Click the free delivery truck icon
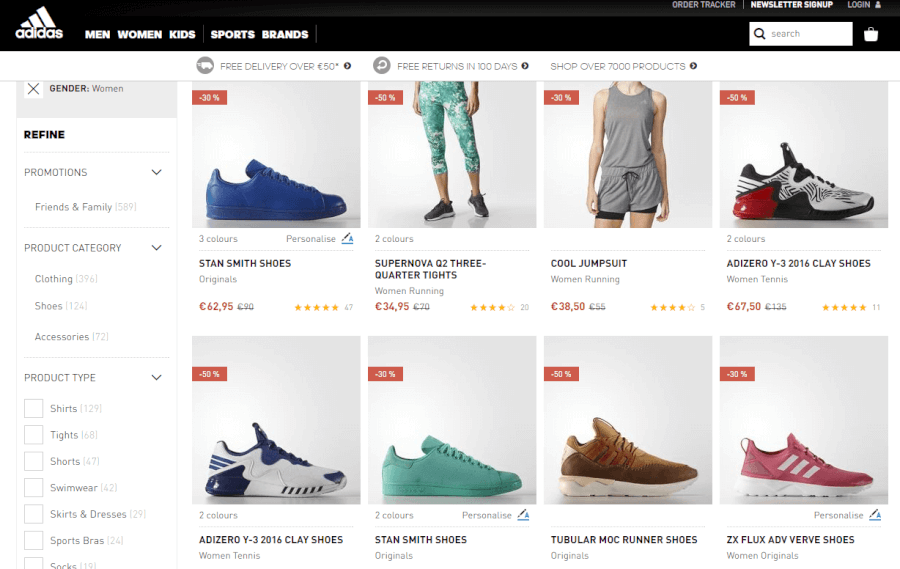 205,66
